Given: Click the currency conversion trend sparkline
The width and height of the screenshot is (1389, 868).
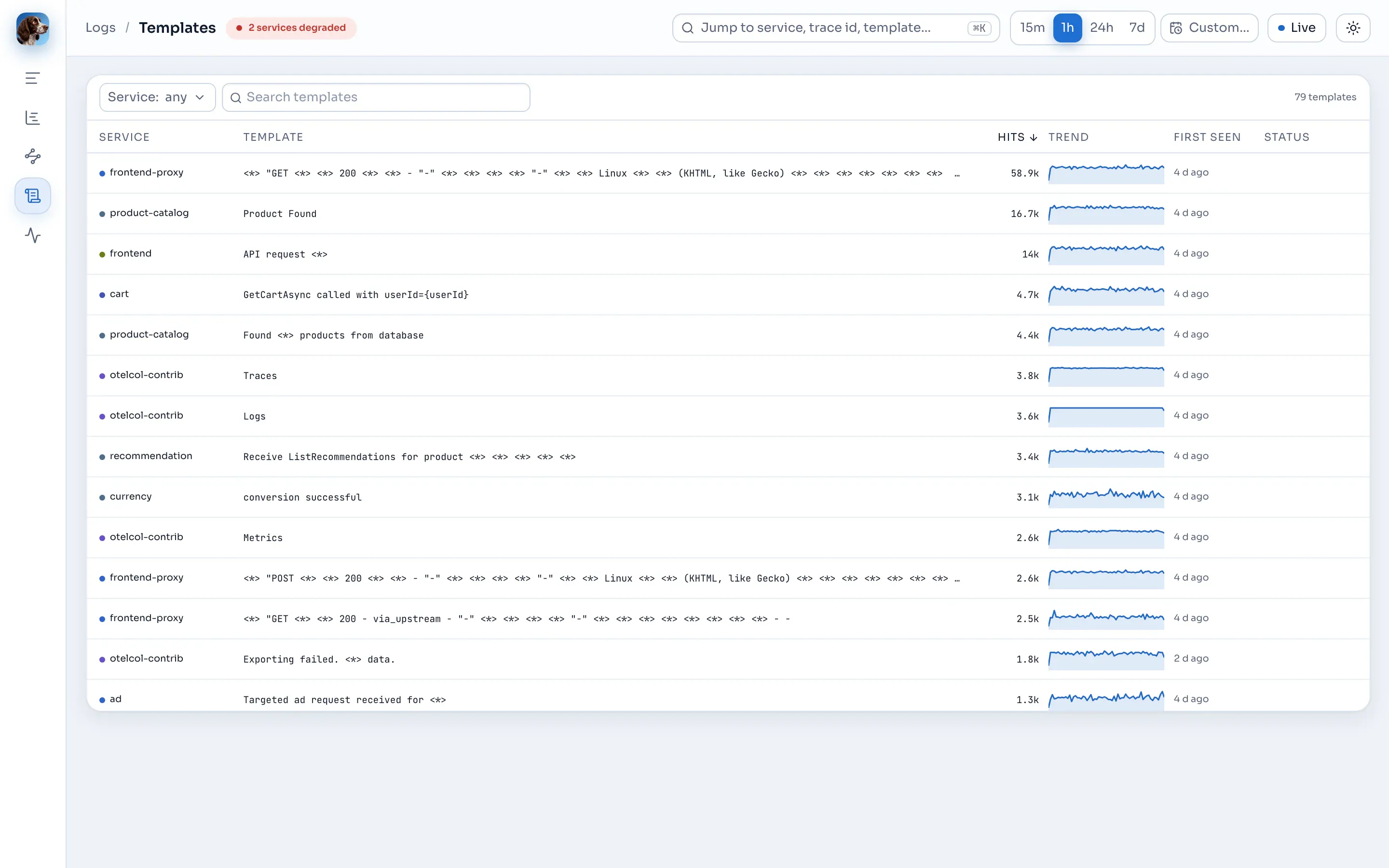Looking at the screenshot, I should point(1106,497).
